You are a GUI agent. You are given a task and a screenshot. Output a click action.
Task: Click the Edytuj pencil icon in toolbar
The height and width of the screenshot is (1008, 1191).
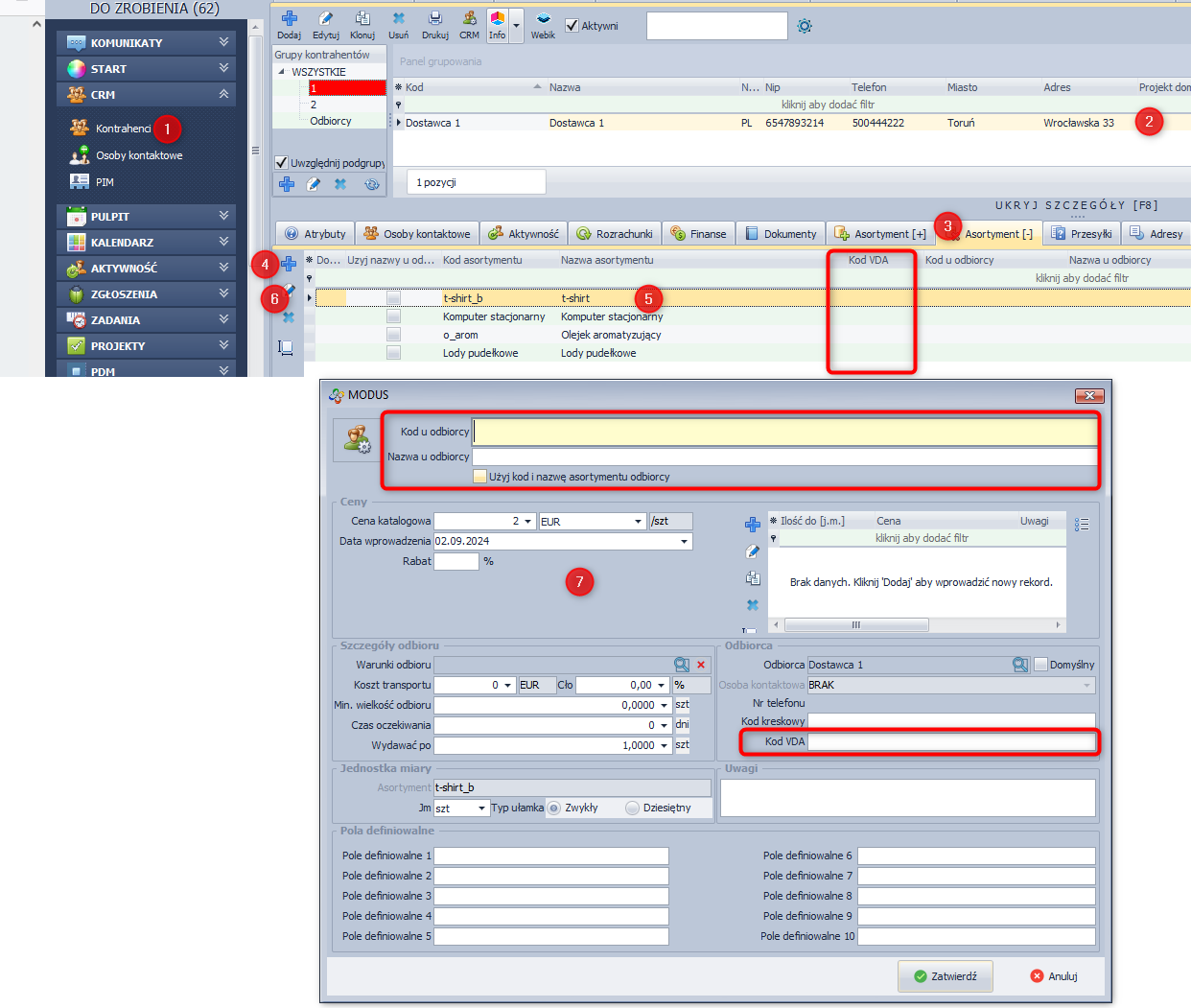325,19
